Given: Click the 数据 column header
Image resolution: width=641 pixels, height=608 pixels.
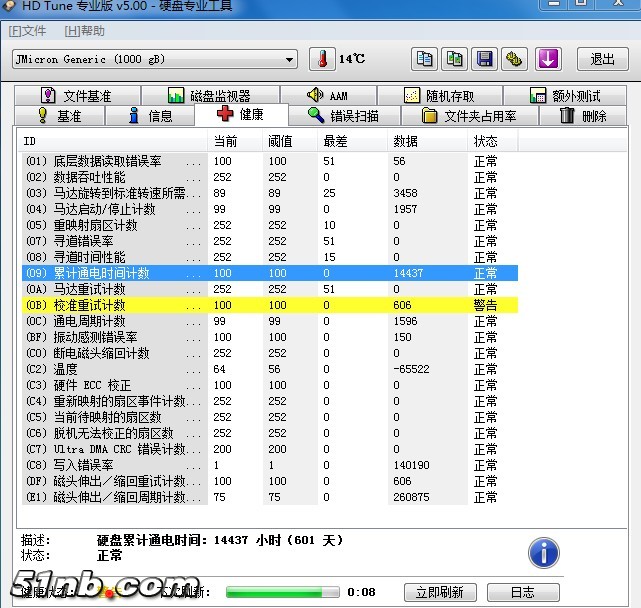Looking at the screenshot, I should (x=428, y=141).
